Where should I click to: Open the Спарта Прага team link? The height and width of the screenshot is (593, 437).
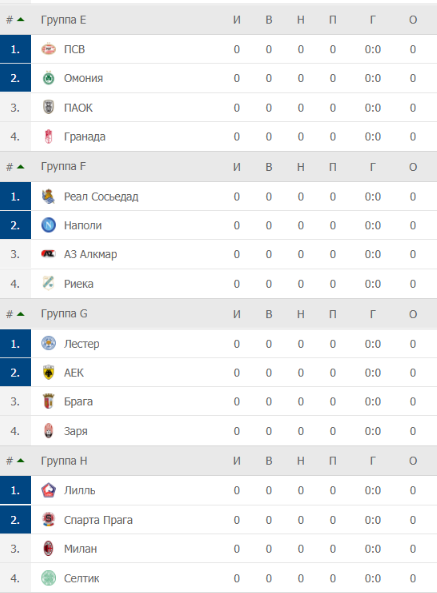[98, 520]
